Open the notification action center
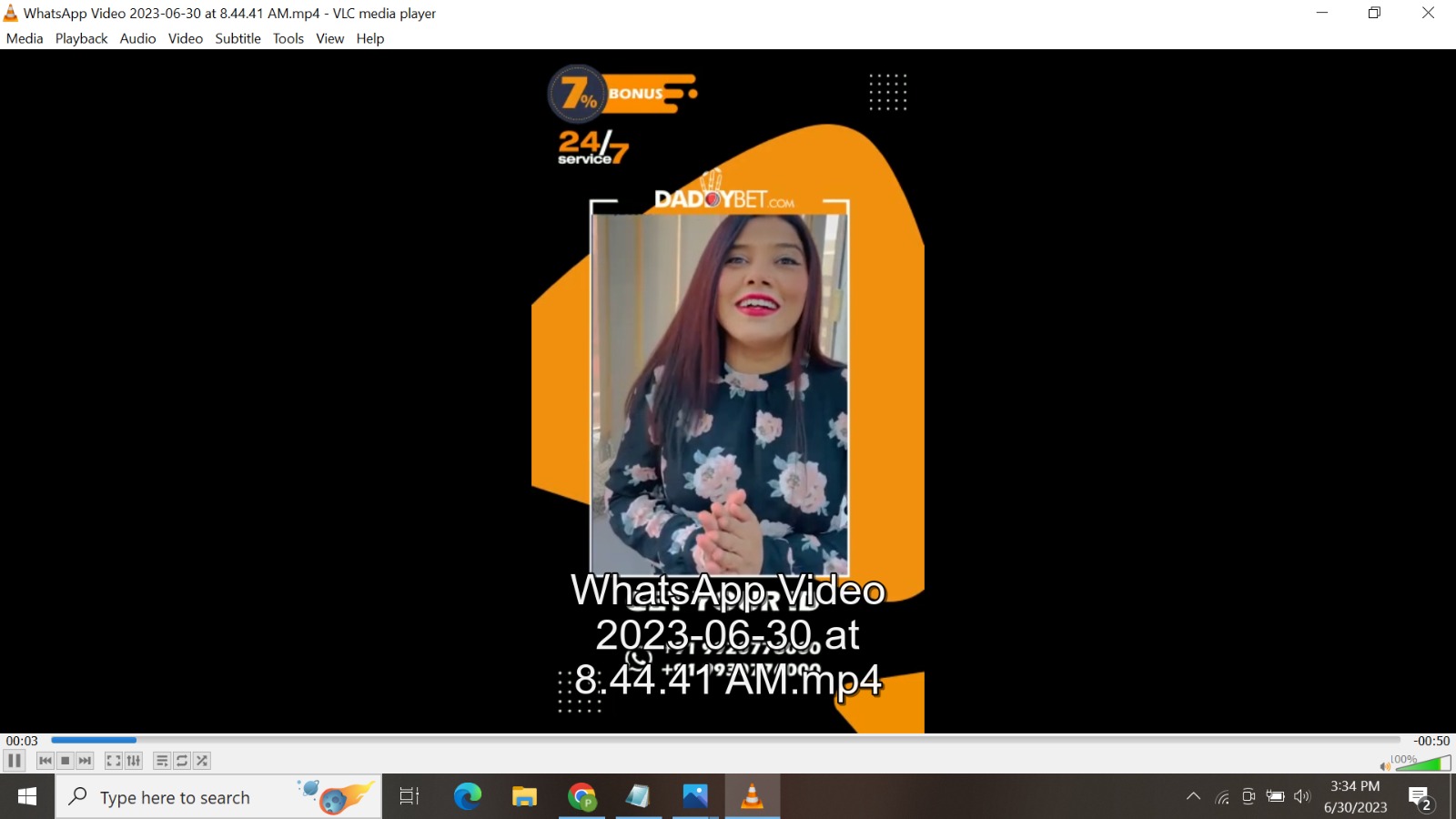Viewport: 1456px width, 819px height. point(1421,798)
